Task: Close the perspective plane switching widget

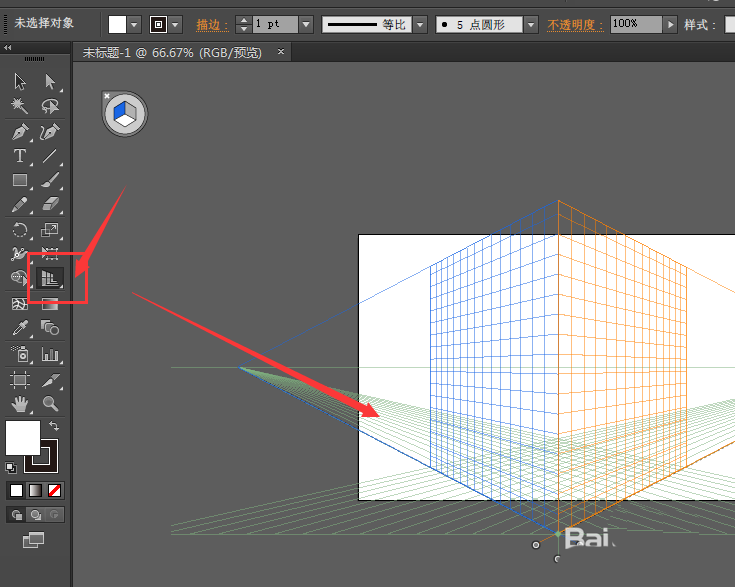Action: coord(107,96)
